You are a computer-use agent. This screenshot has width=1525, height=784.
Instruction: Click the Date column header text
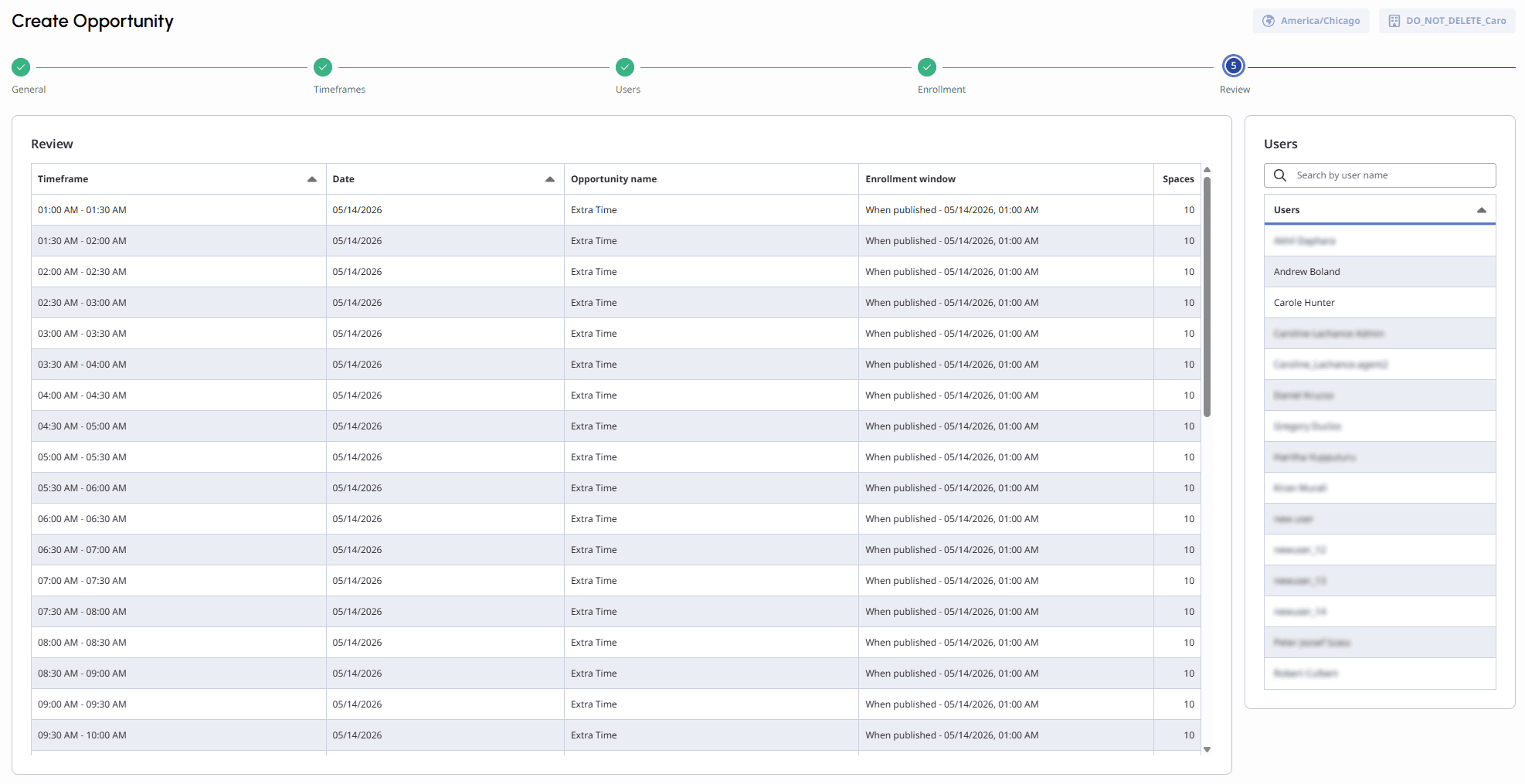click(x=344, y=179)
